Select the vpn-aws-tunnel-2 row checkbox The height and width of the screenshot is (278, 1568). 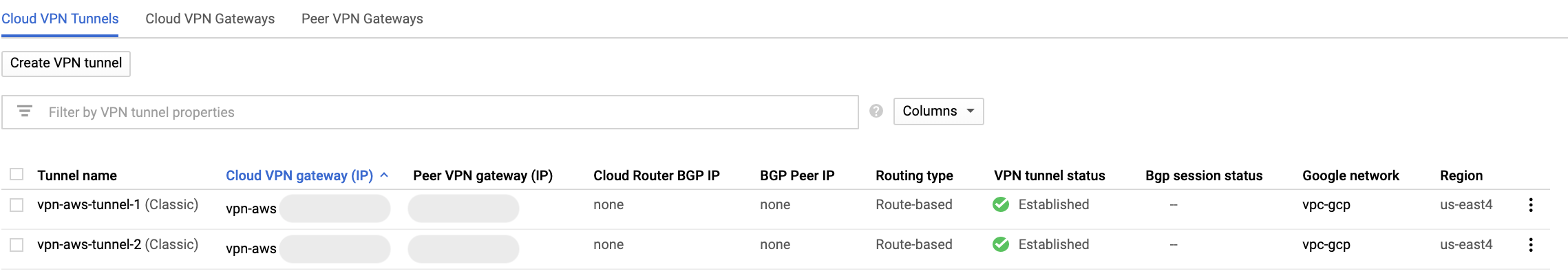17,245
